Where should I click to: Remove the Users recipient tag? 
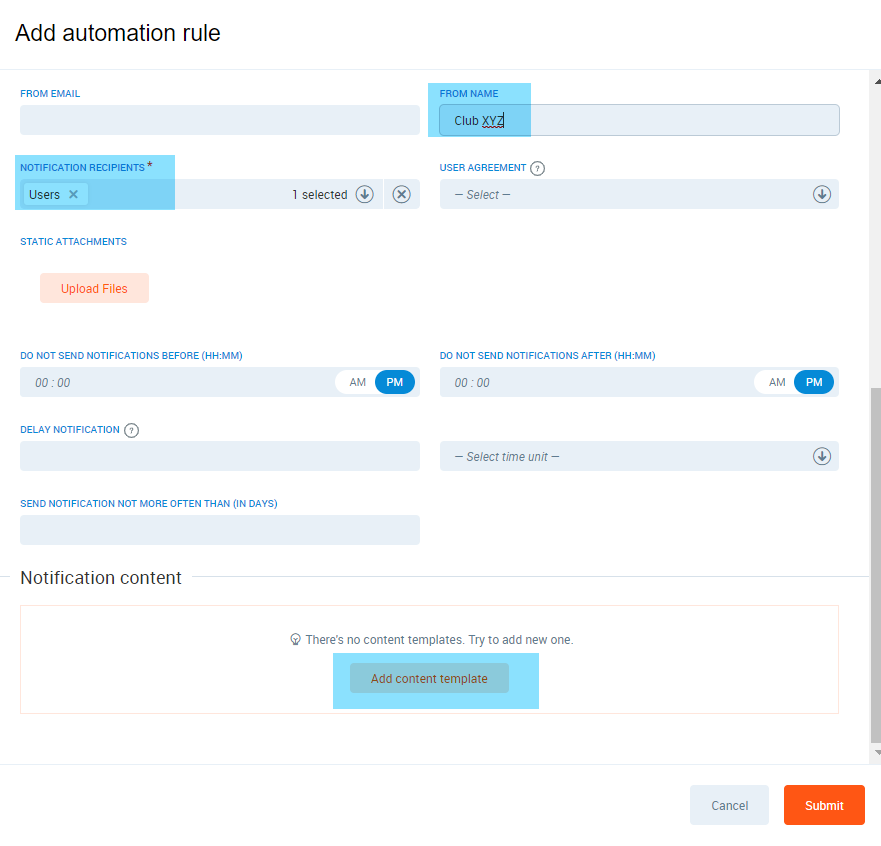click(73, 195)
